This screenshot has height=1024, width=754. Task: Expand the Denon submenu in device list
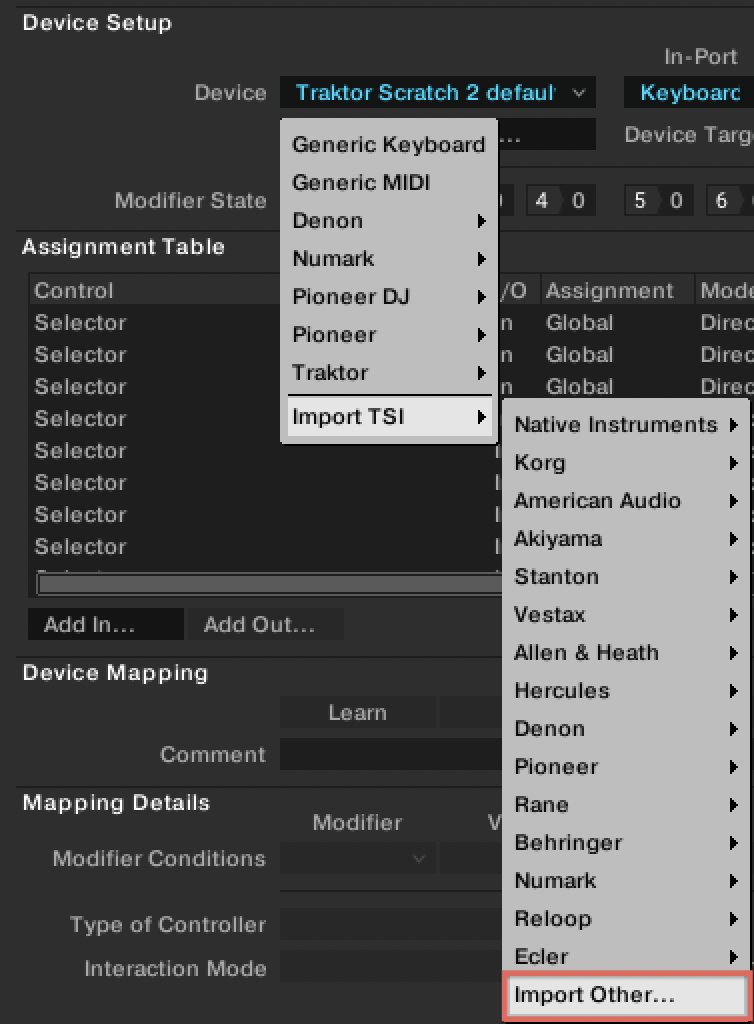pyautogui.click(x=389, y=221)
